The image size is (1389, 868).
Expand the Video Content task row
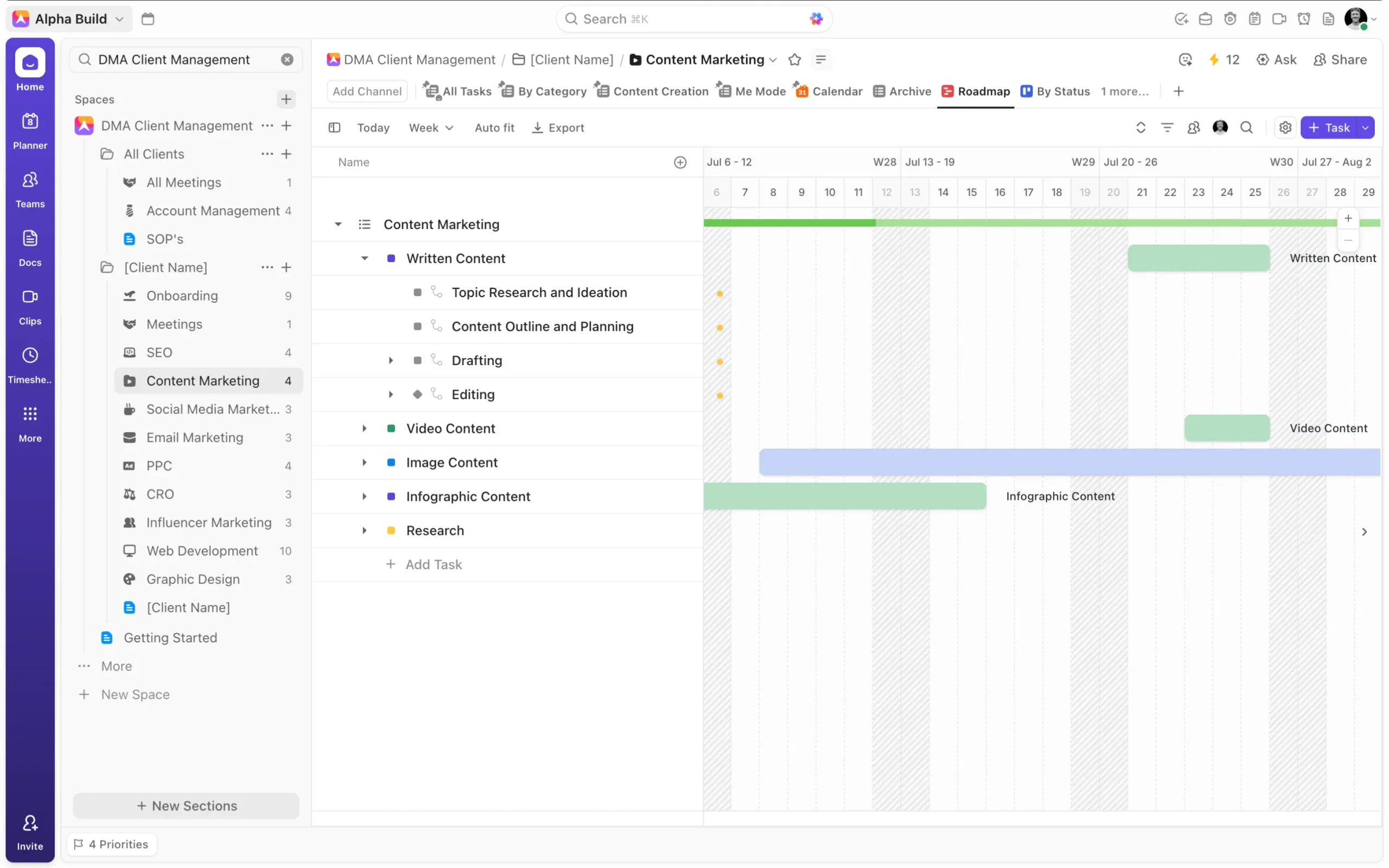coord(365,428)
